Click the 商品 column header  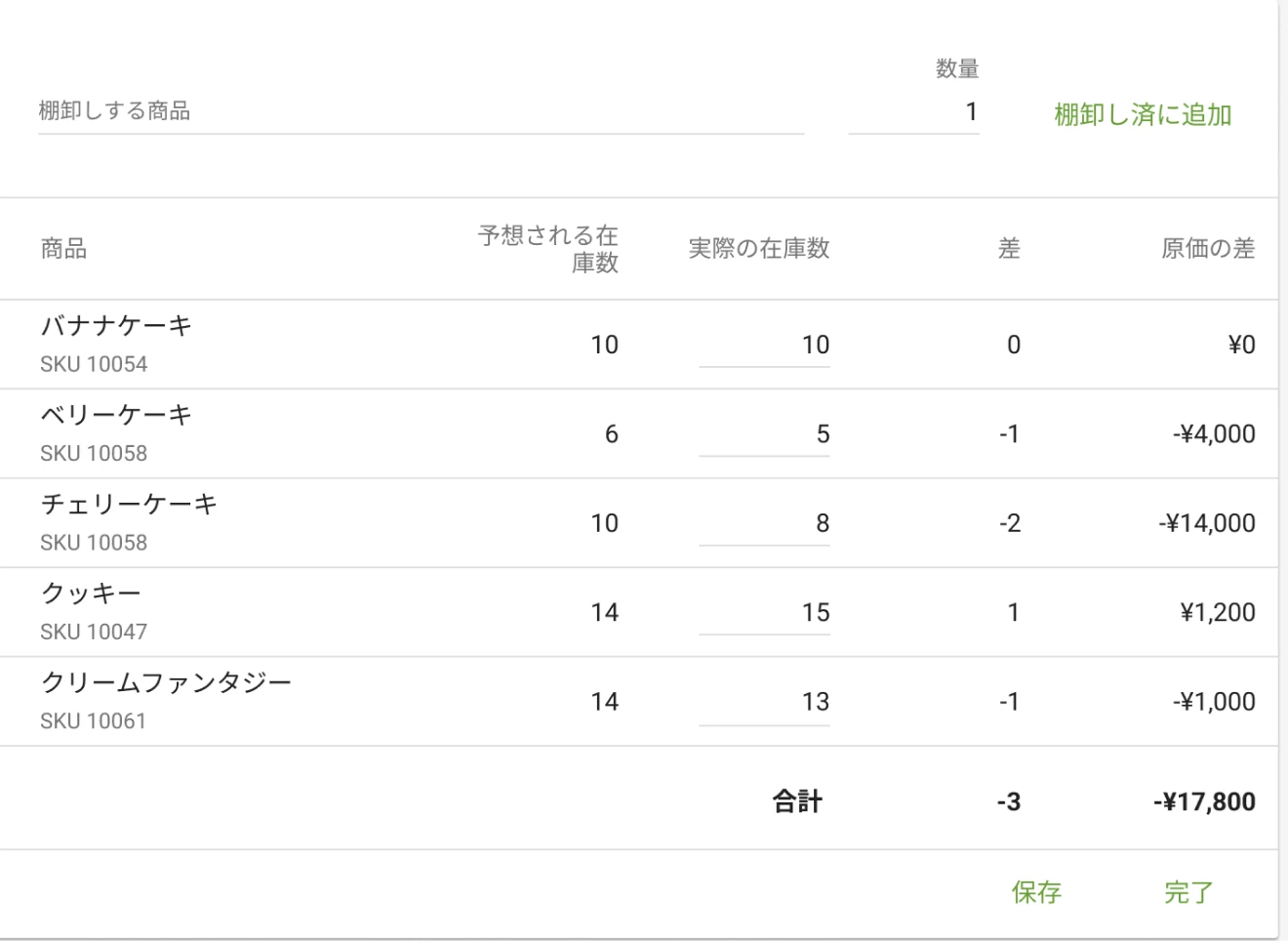[63, 250]
